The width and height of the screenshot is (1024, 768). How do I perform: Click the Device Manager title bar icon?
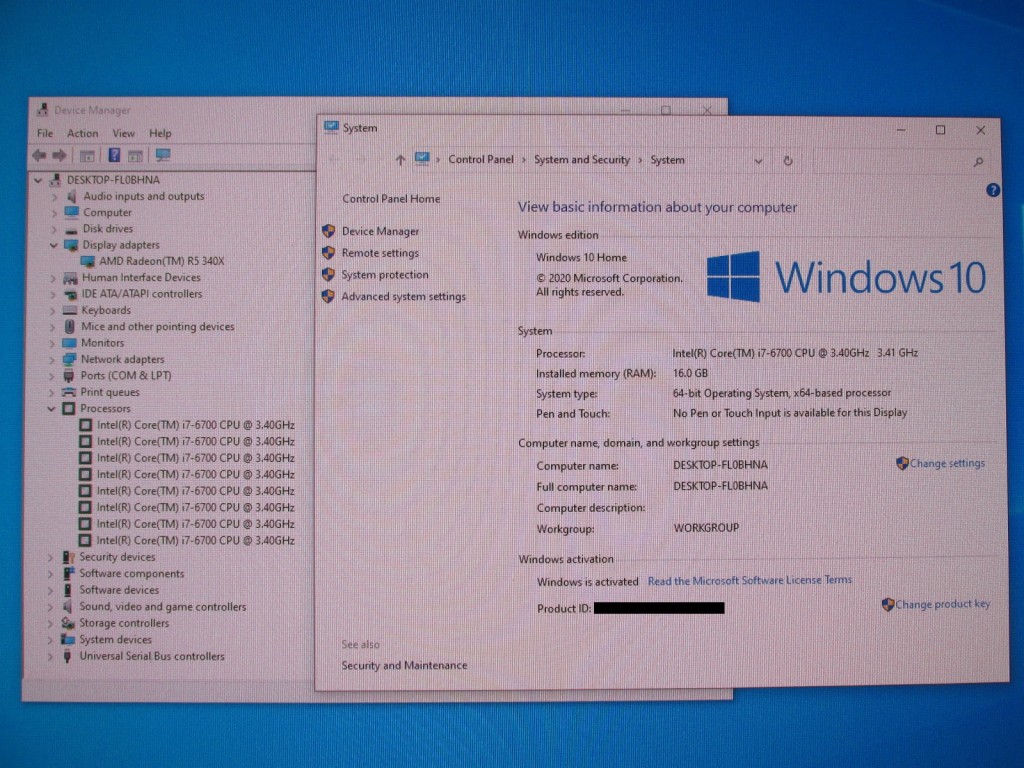43,109
